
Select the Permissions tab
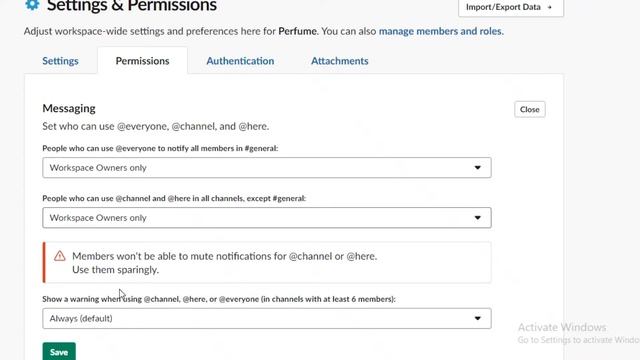click(x=142, y=61)
